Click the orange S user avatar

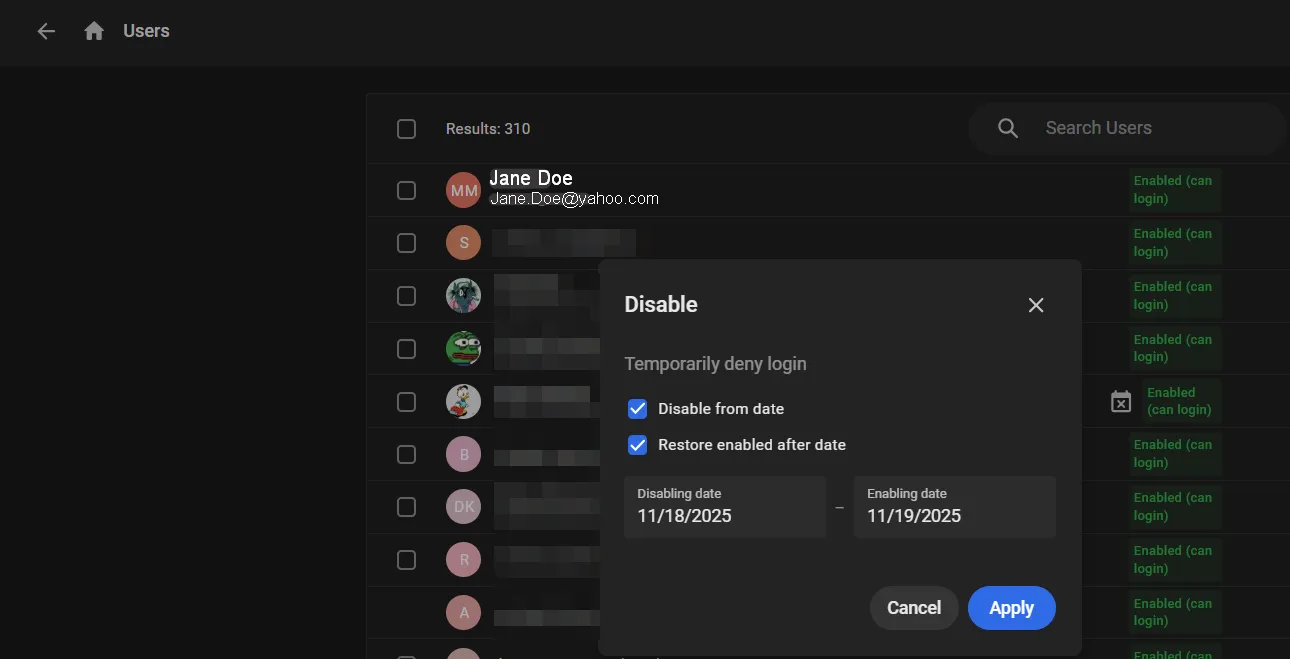coord(464,243)
